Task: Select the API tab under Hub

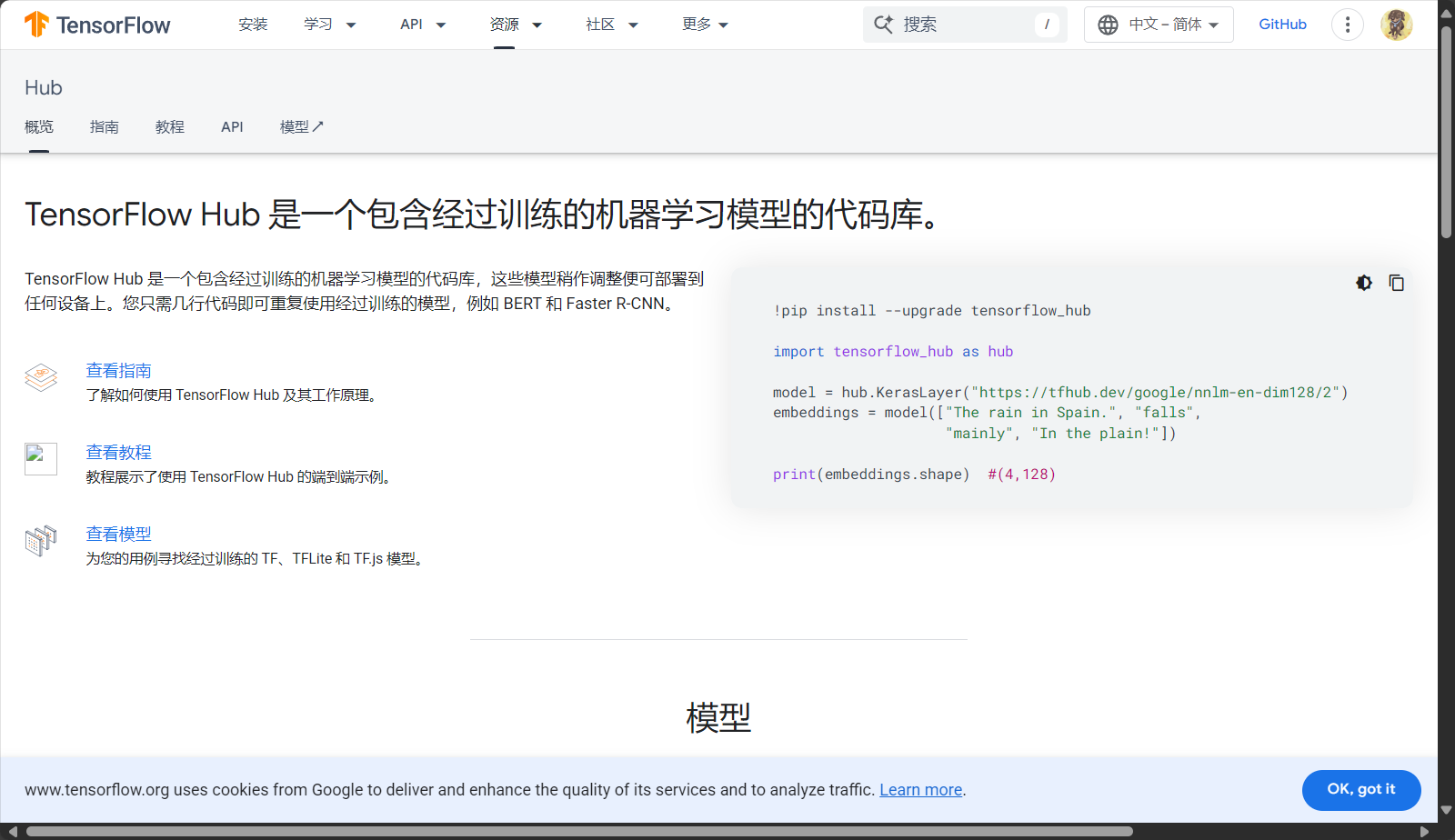Action: coord(232,127)
